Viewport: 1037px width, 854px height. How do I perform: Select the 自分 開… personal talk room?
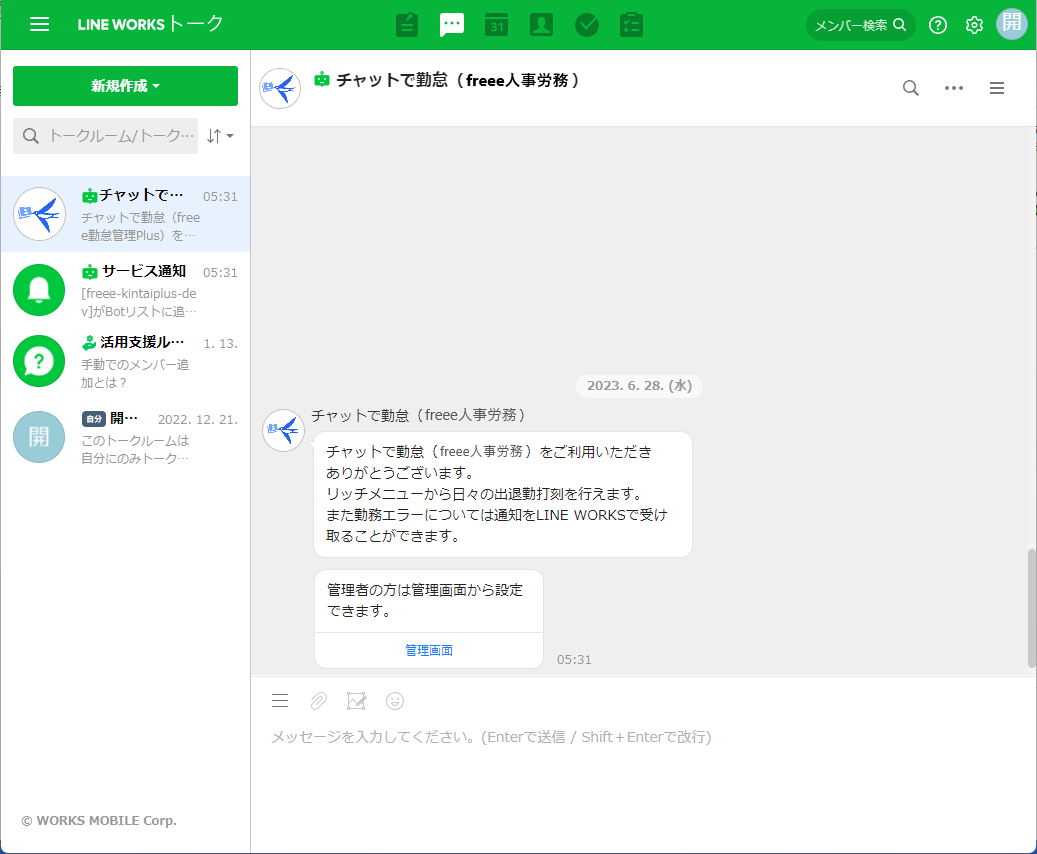(x=126, y=437)
